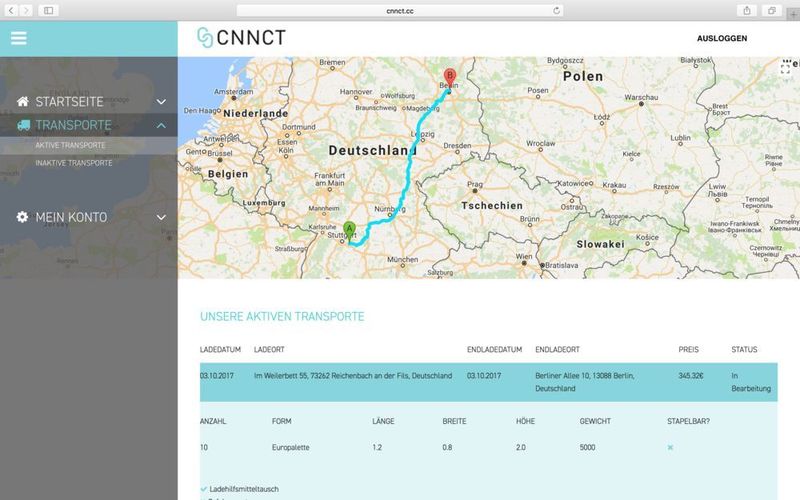The height and width of the screenshot is (500, 800).
Task: Open the hamburger menu icon
Action: (x=19, y=38)
